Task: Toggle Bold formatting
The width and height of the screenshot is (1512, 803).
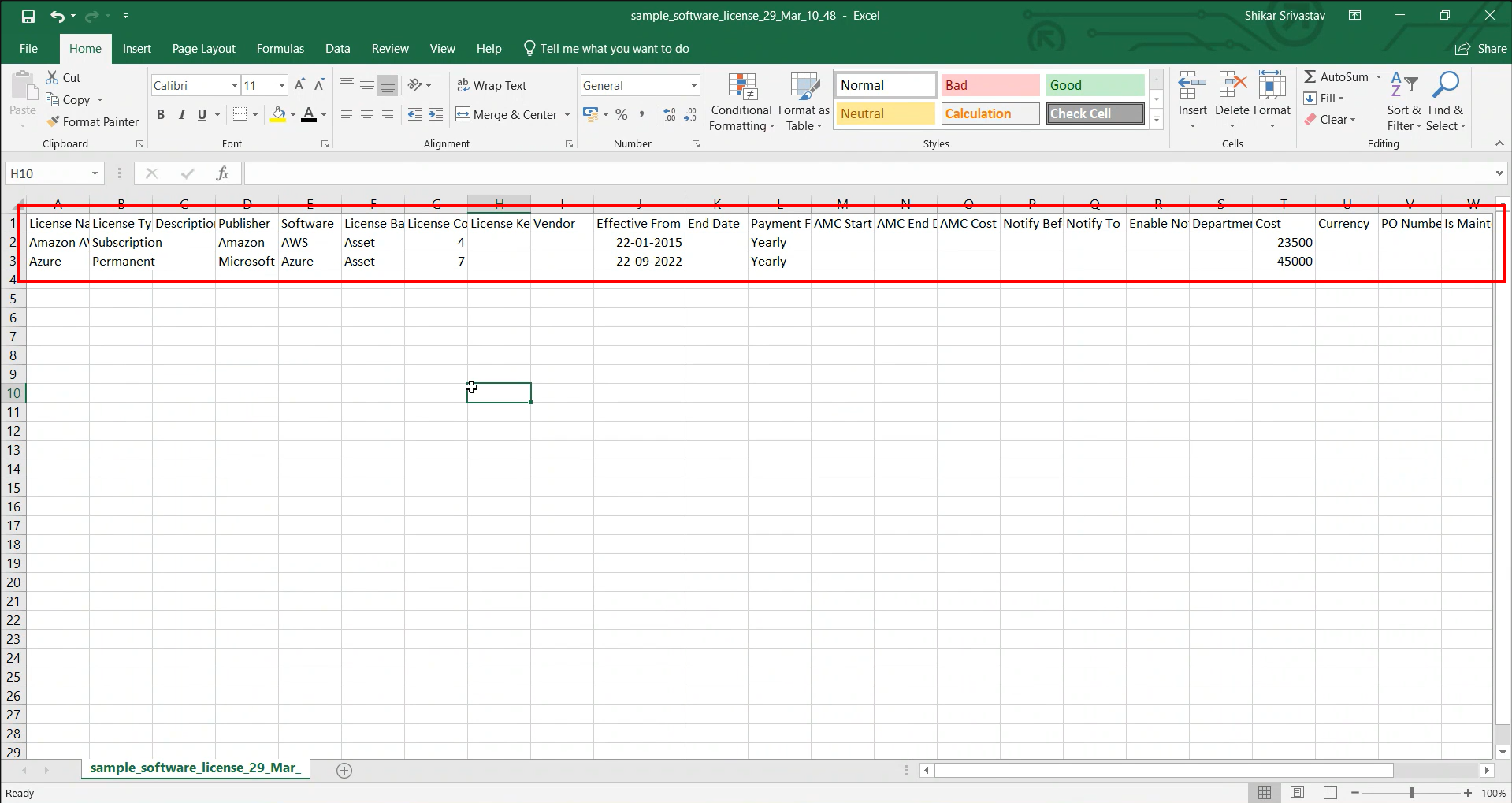Action: (161, 115)
